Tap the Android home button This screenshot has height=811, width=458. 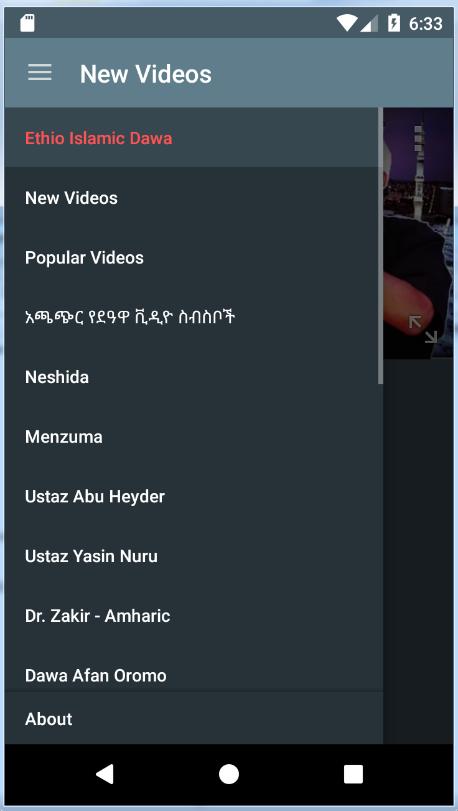229,774
